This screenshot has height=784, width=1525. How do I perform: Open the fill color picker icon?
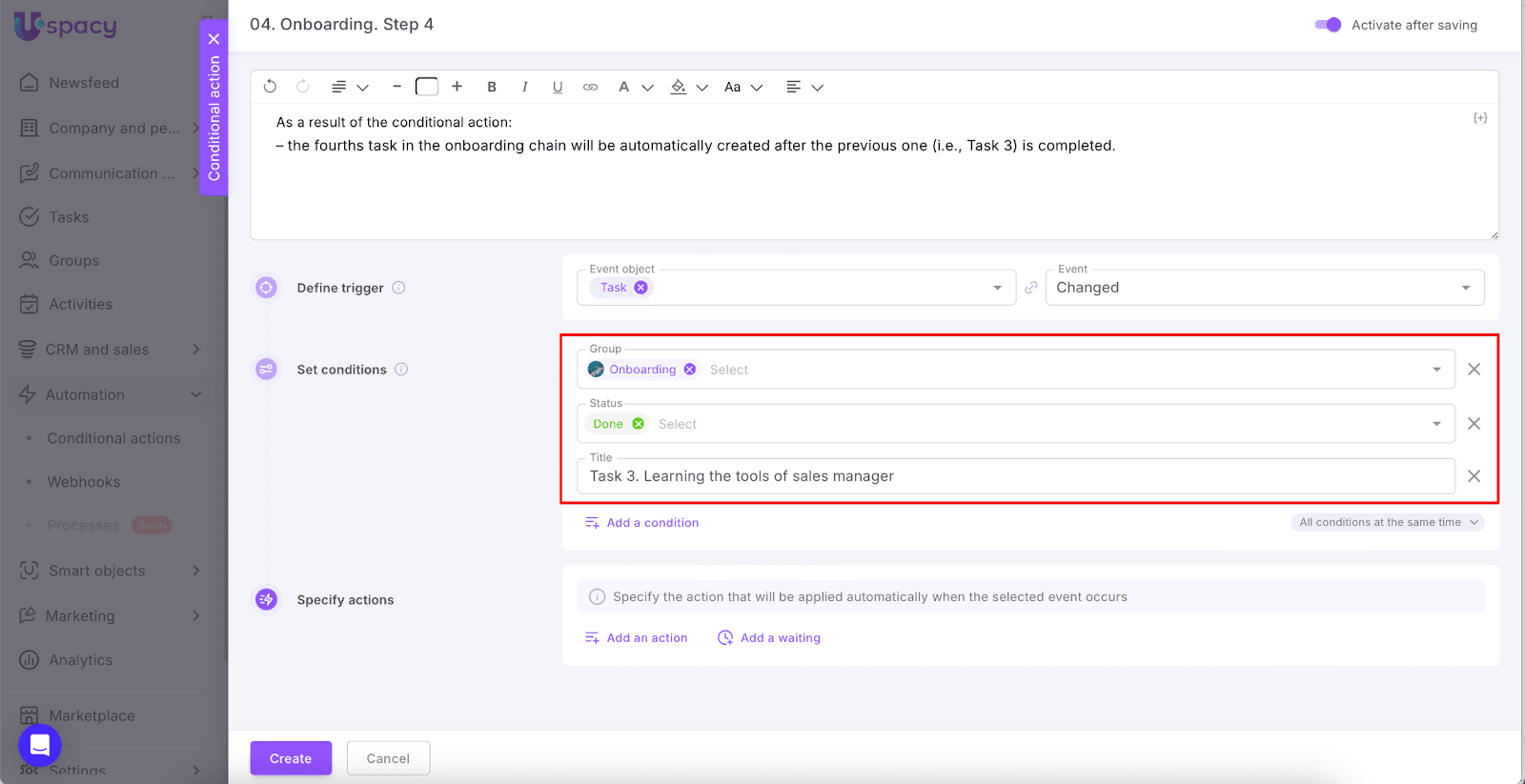(x=679, y=87)
